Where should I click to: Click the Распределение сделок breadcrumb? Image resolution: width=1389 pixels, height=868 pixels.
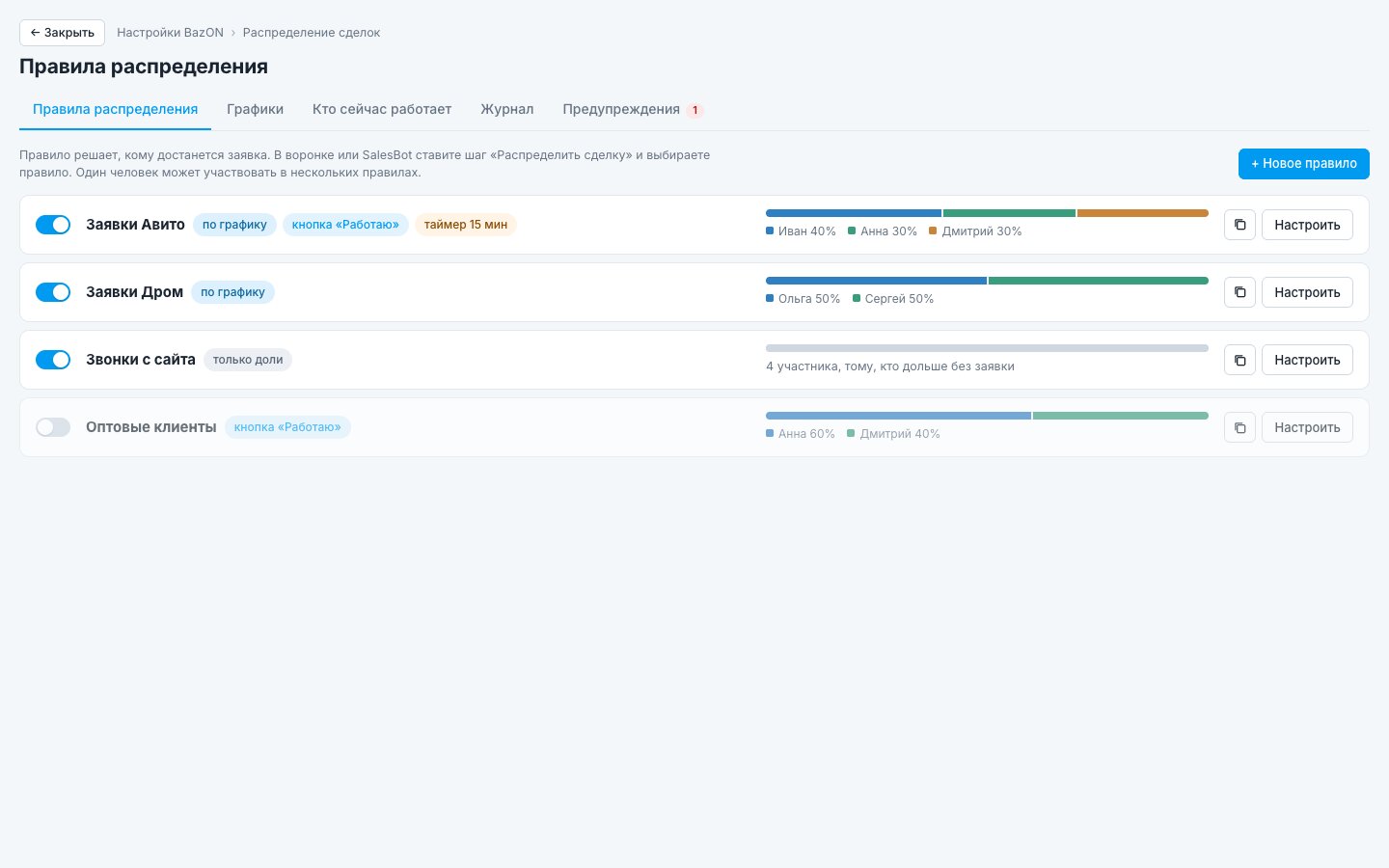coord(312,33)
